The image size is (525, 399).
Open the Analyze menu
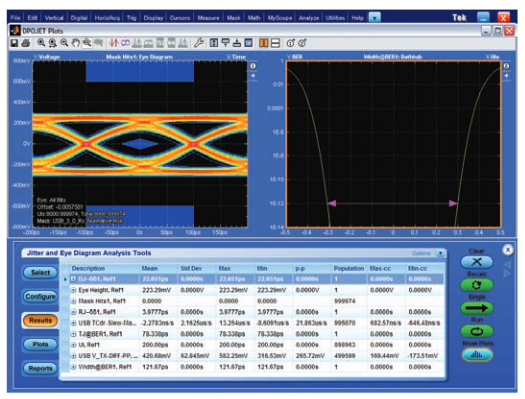coord(309,18)
